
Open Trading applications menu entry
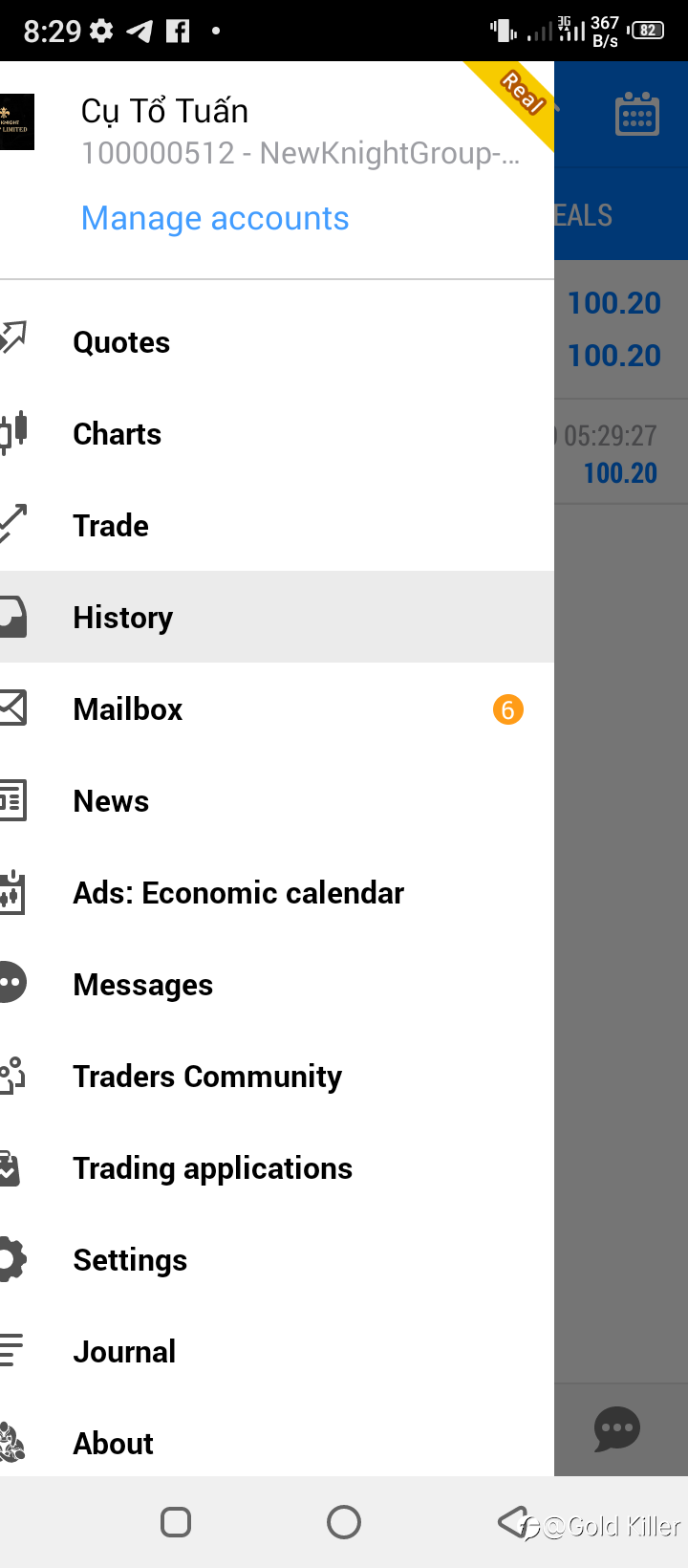(213, 1168)
